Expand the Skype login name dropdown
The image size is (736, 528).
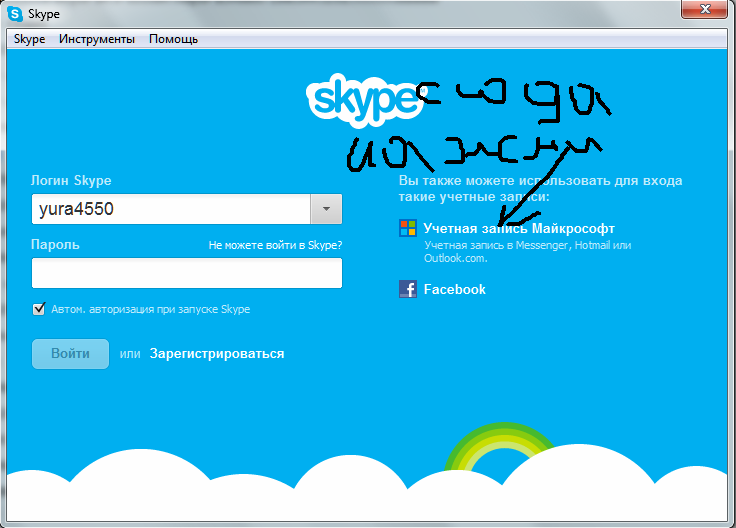[x=326, y=209]
